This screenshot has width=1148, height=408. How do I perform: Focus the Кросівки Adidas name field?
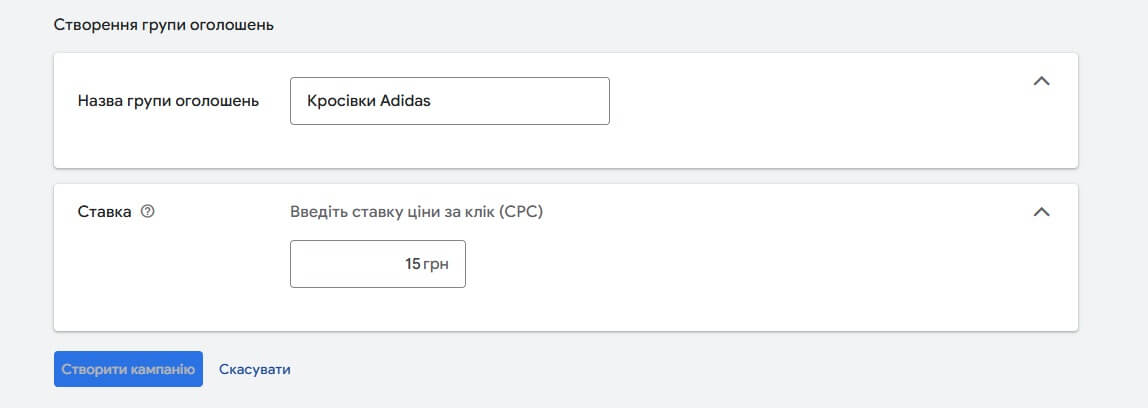pyautogui.click(x=450, y=101)
